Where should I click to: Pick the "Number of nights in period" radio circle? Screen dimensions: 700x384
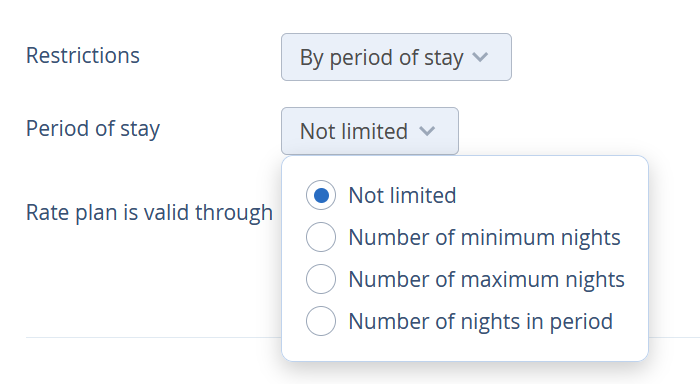(x=321, y=321)
